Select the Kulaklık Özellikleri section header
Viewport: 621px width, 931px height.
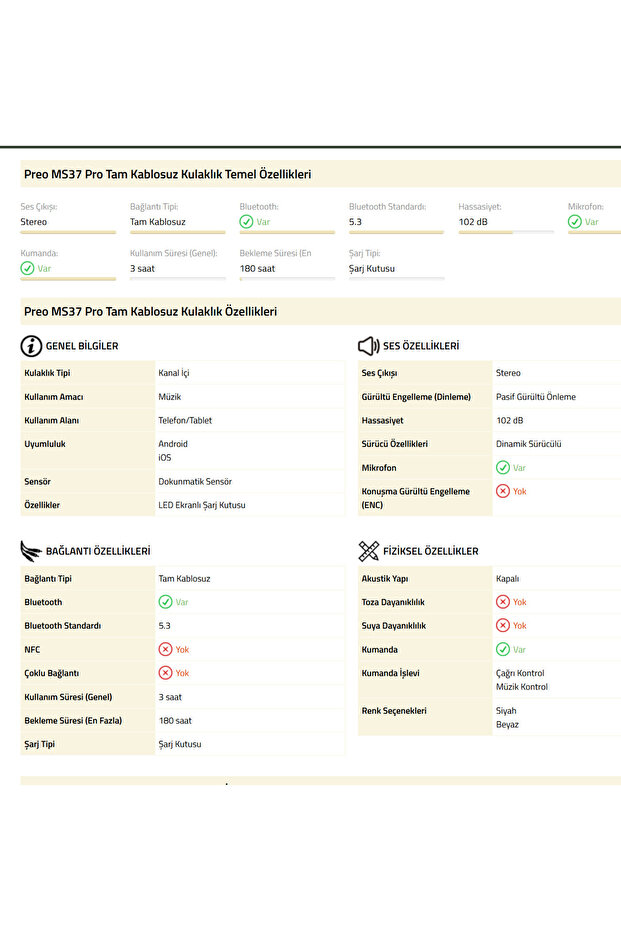[x=150, y=312]
